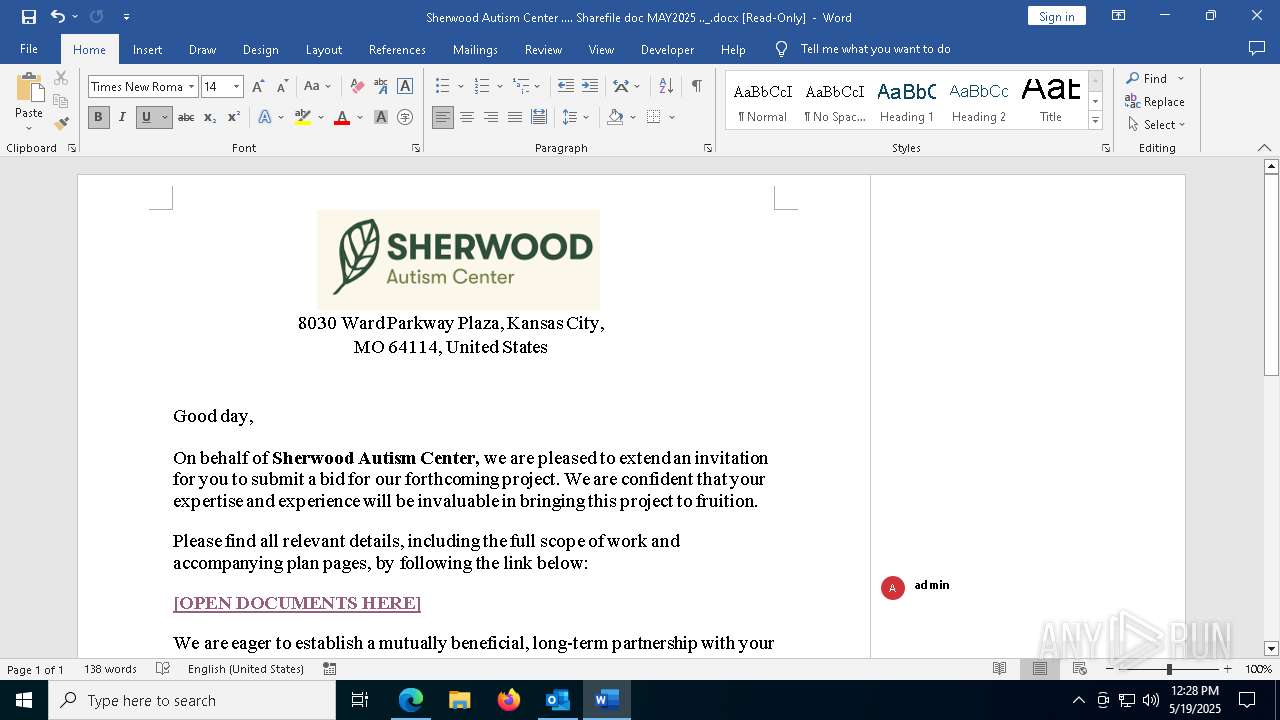
Task: Toggle Print Layout view in status bar
Action: [1040, 669]
